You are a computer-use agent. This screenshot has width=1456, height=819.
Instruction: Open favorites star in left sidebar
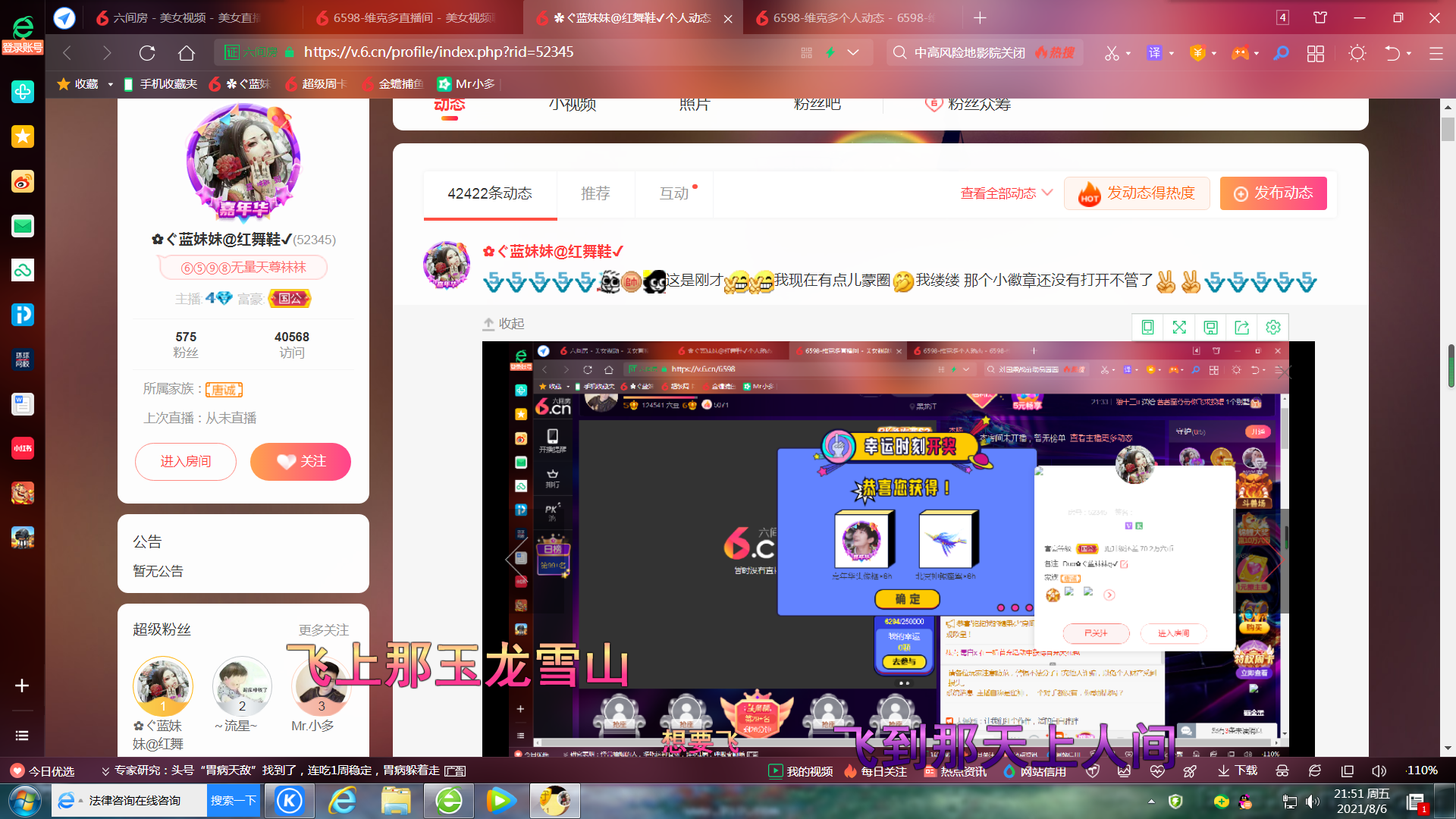(23, 136)
